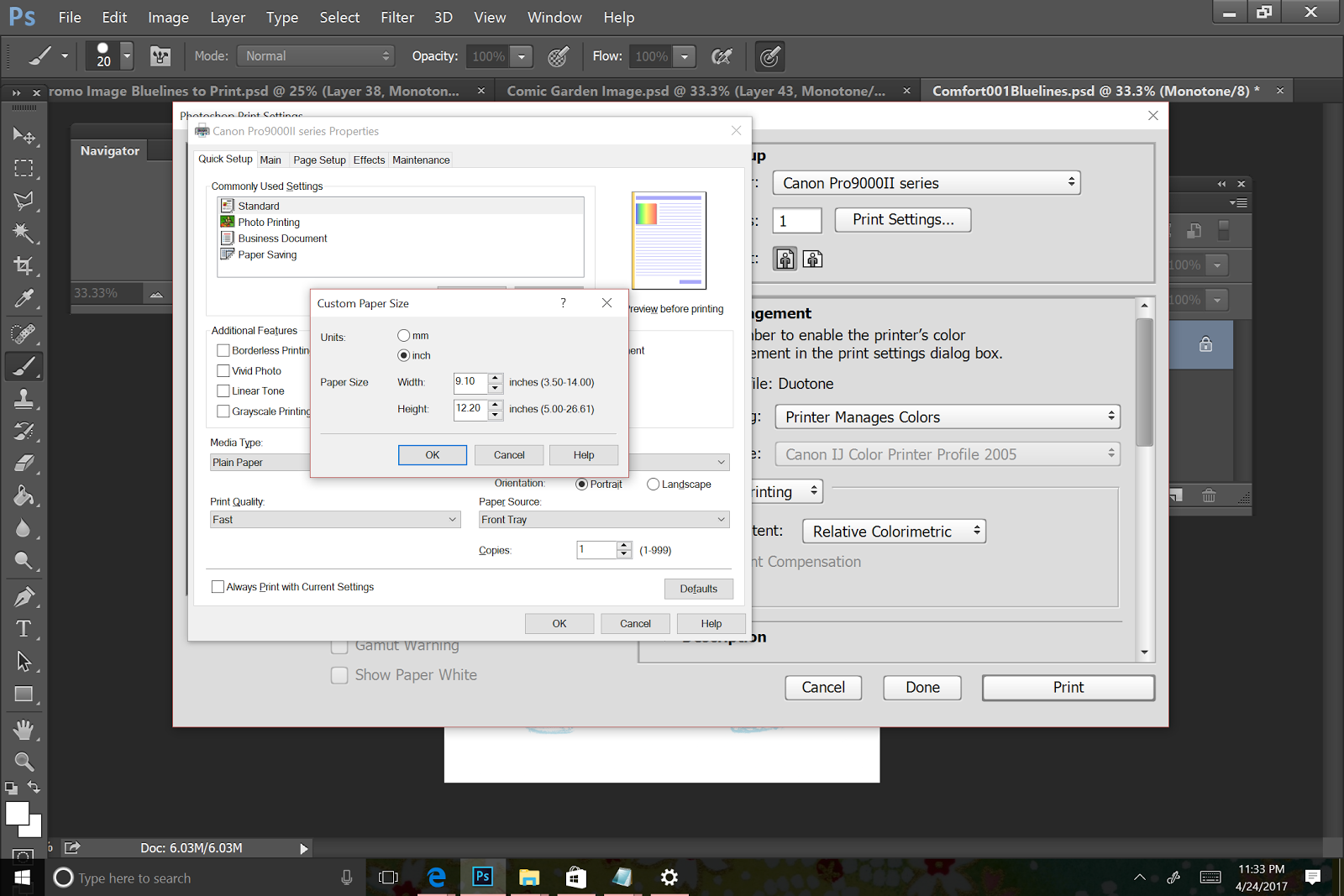This screenshot has width=1344, height=896.
Task: Open the Printer Manages Colors dropdown
Action: (x=948, y=417)
